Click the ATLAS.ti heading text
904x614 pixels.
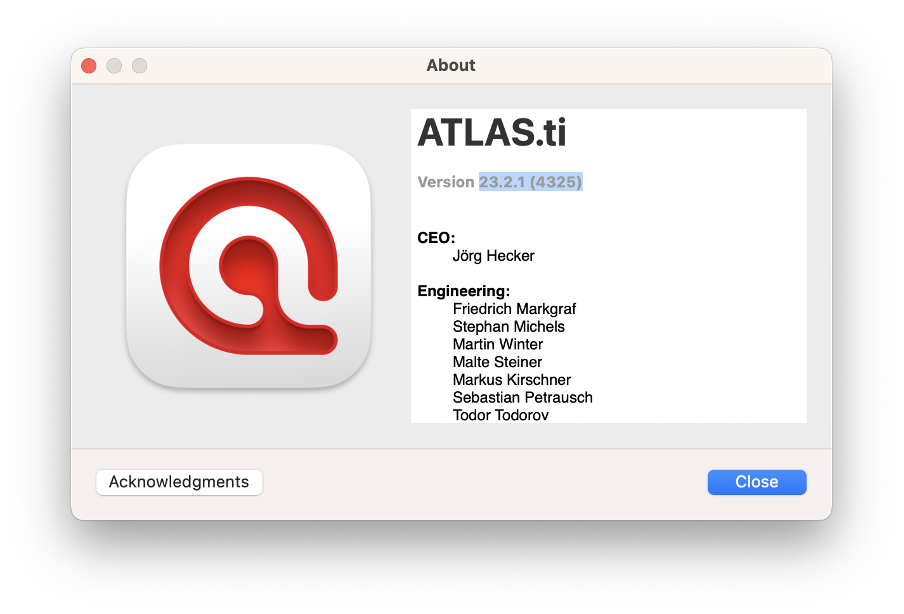click(492, 133)
